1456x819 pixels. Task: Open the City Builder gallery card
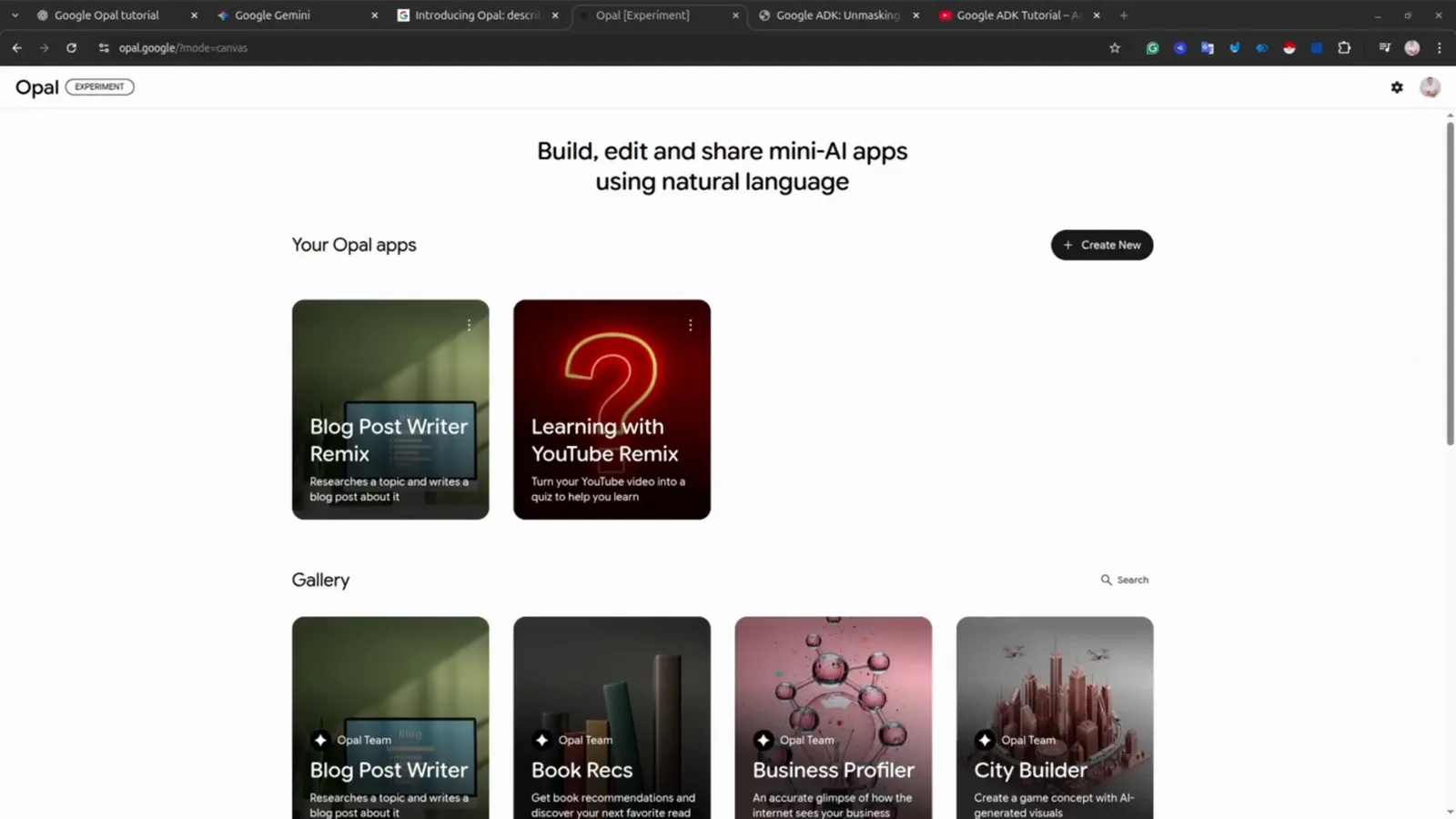click(x=1055, y=718)
